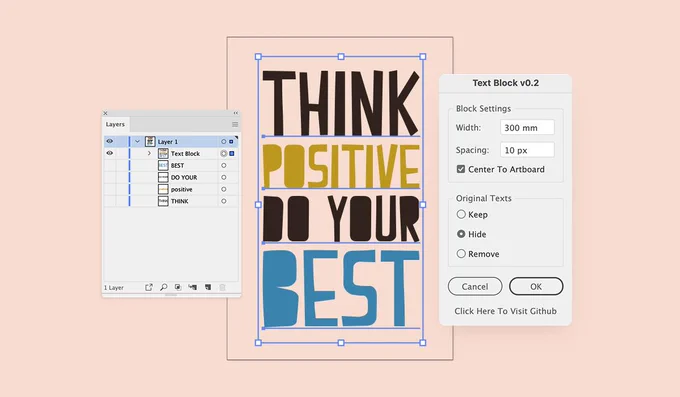This screenshot has width=680, height=397.
Task: Select the Keep radio button
Action: click(461, 214)
